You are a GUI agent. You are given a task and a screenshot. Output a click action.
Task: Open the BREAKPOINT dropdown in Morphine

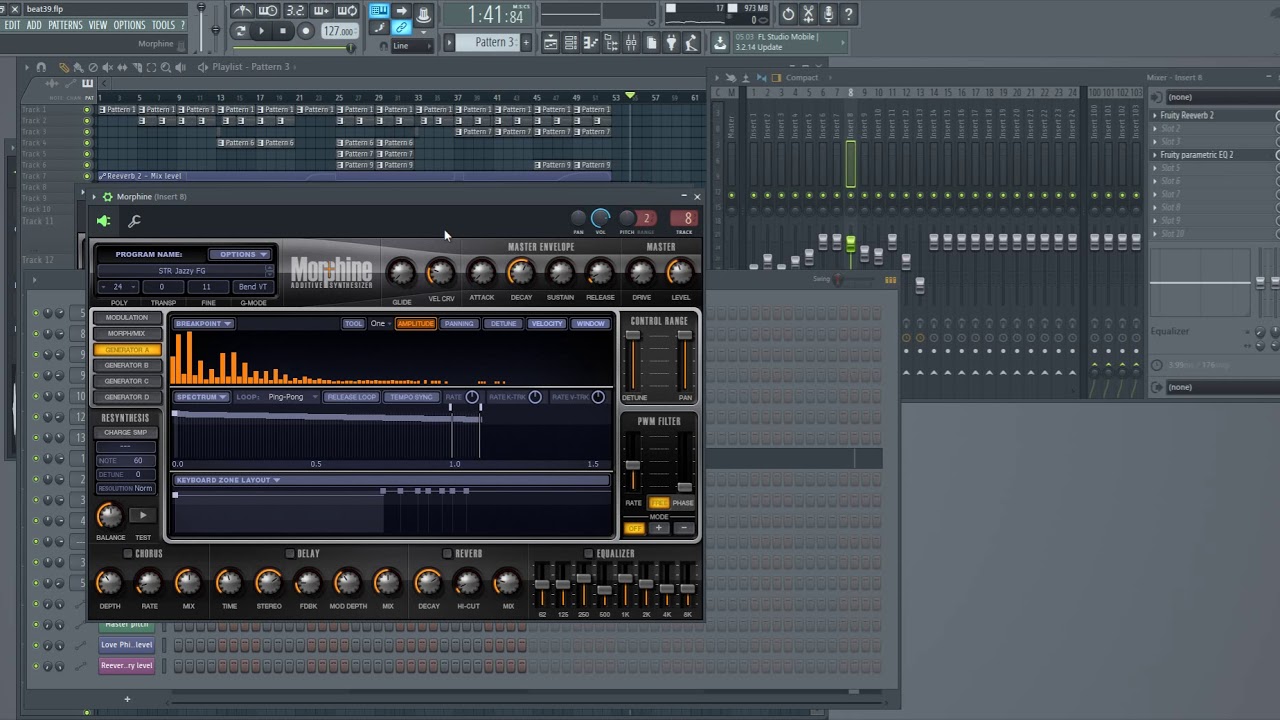(x=203, y=324)
